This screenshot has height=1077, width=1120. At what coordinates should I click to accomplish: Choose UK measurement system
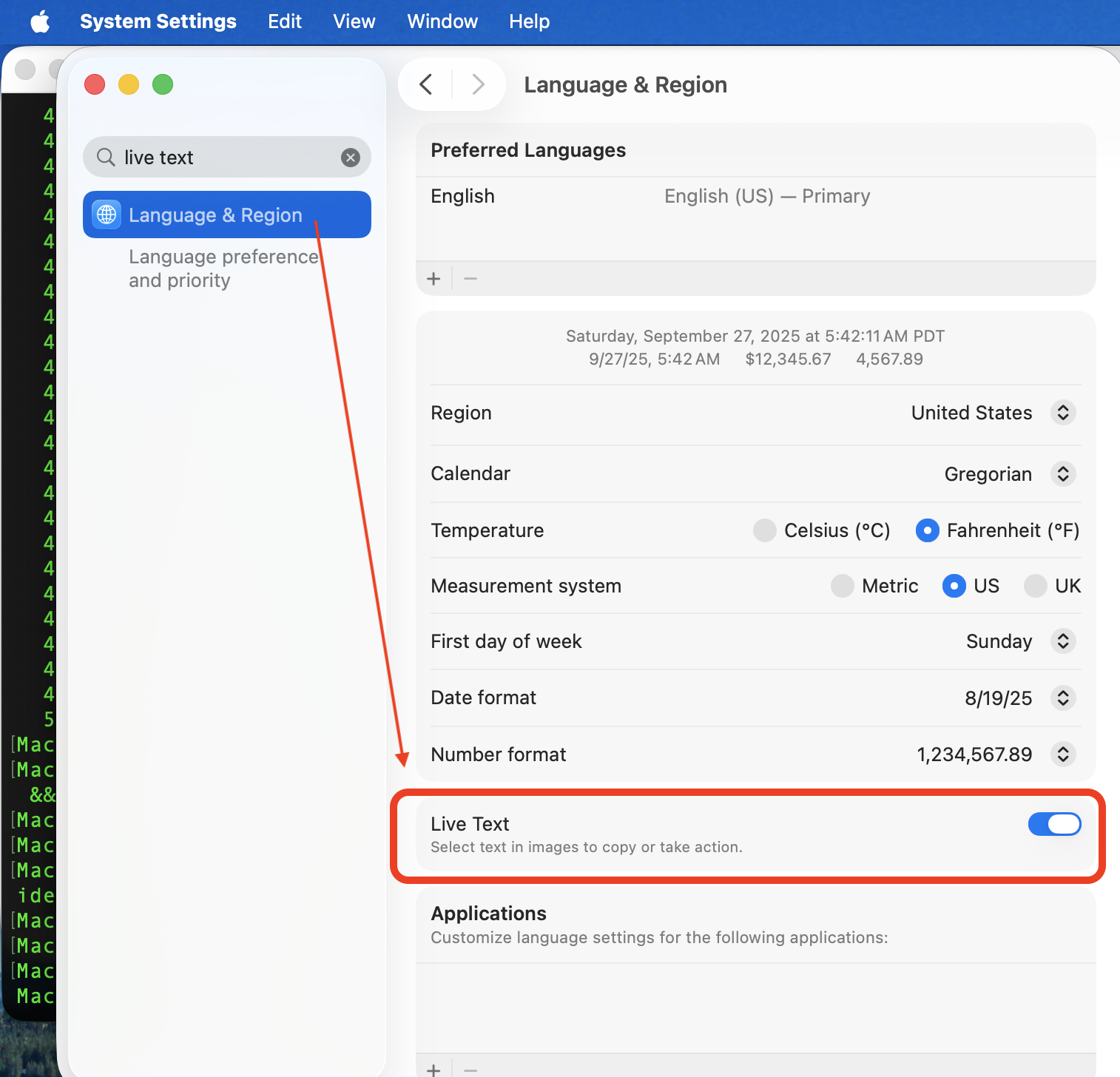(1036, 586)
